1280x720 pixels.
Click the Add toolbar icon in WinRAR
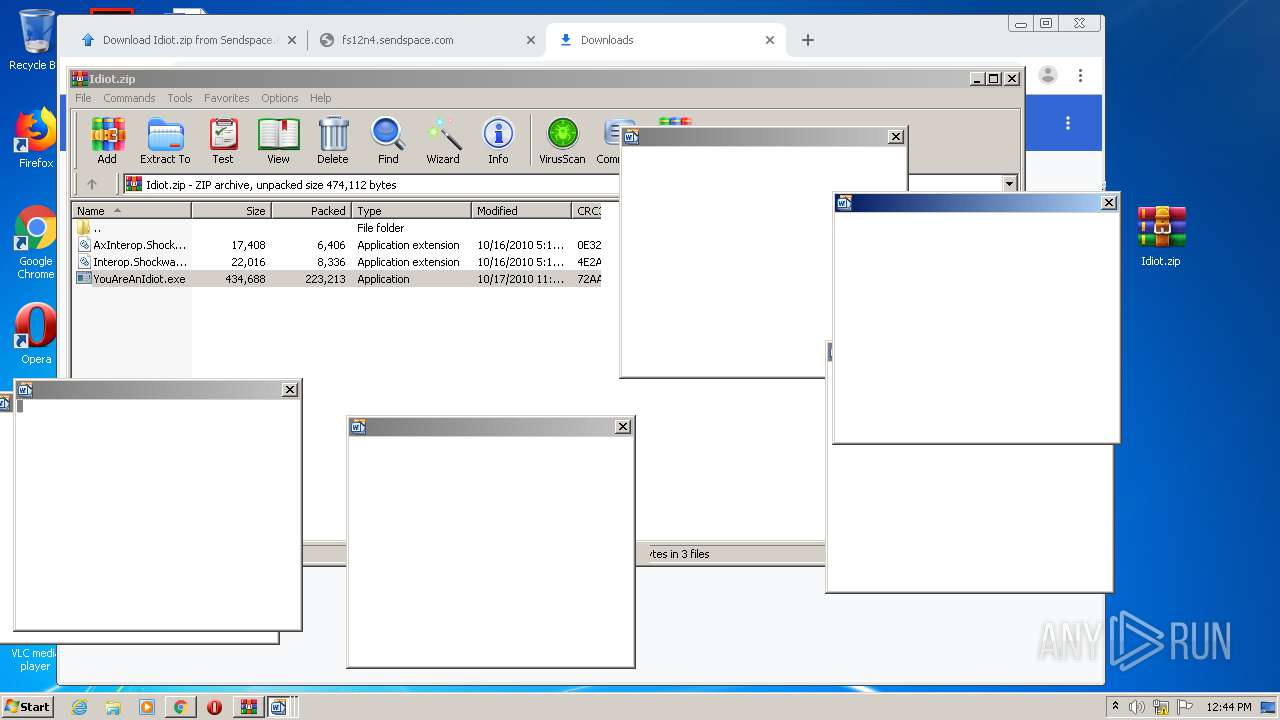coord(107,140)
